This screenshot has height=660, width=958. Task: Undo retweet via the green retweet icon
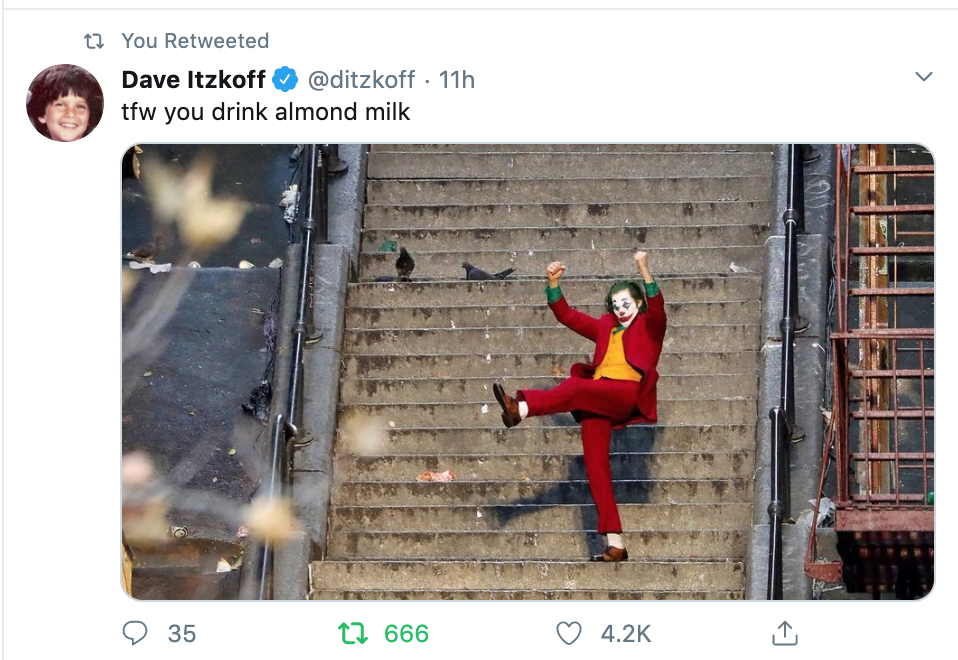tap(351, 633)
